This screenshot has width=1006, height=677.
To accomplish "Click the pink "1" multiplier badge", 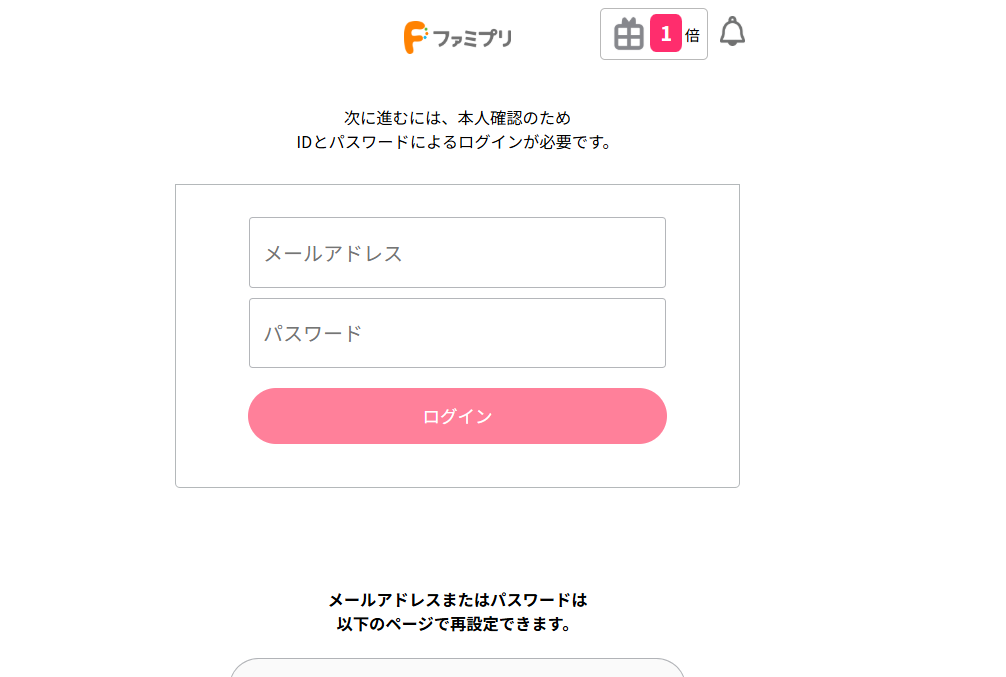I will point(665,34).
